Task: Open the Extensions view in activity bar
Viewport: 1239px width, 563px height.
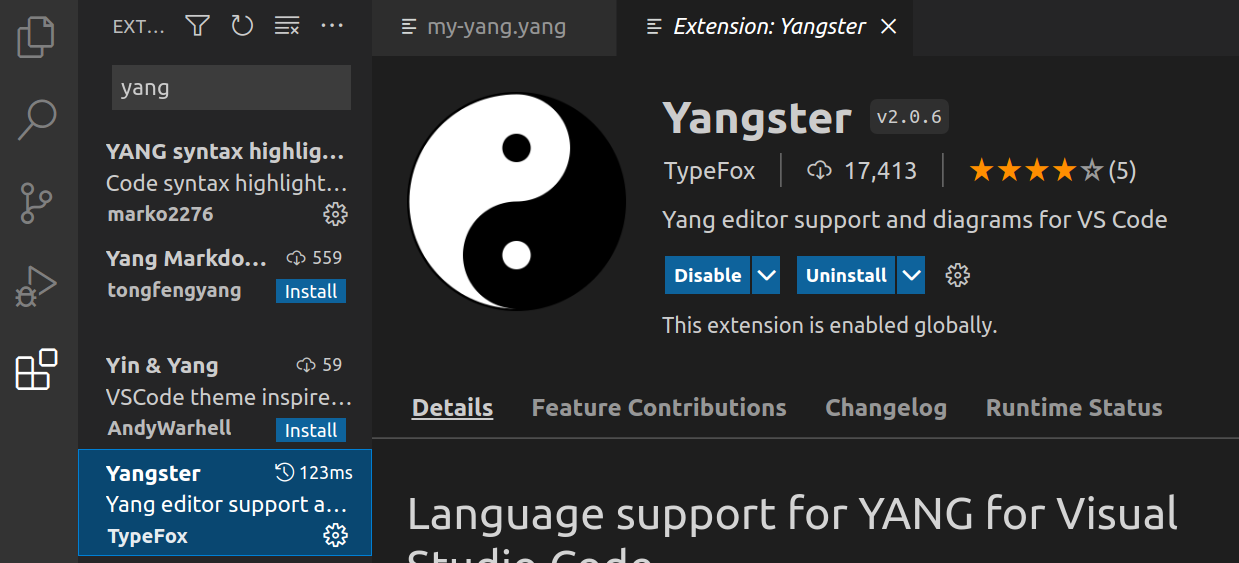Action: click(x=37, y=370)
